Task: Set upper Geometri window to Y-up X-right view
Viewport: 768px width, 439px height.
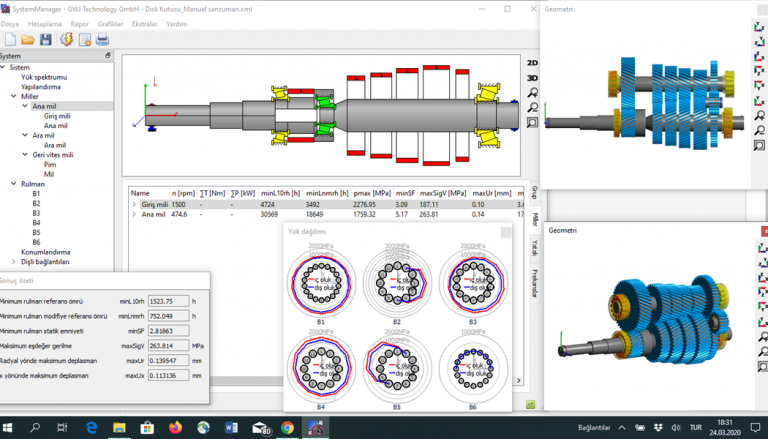Action: [759, 101]
